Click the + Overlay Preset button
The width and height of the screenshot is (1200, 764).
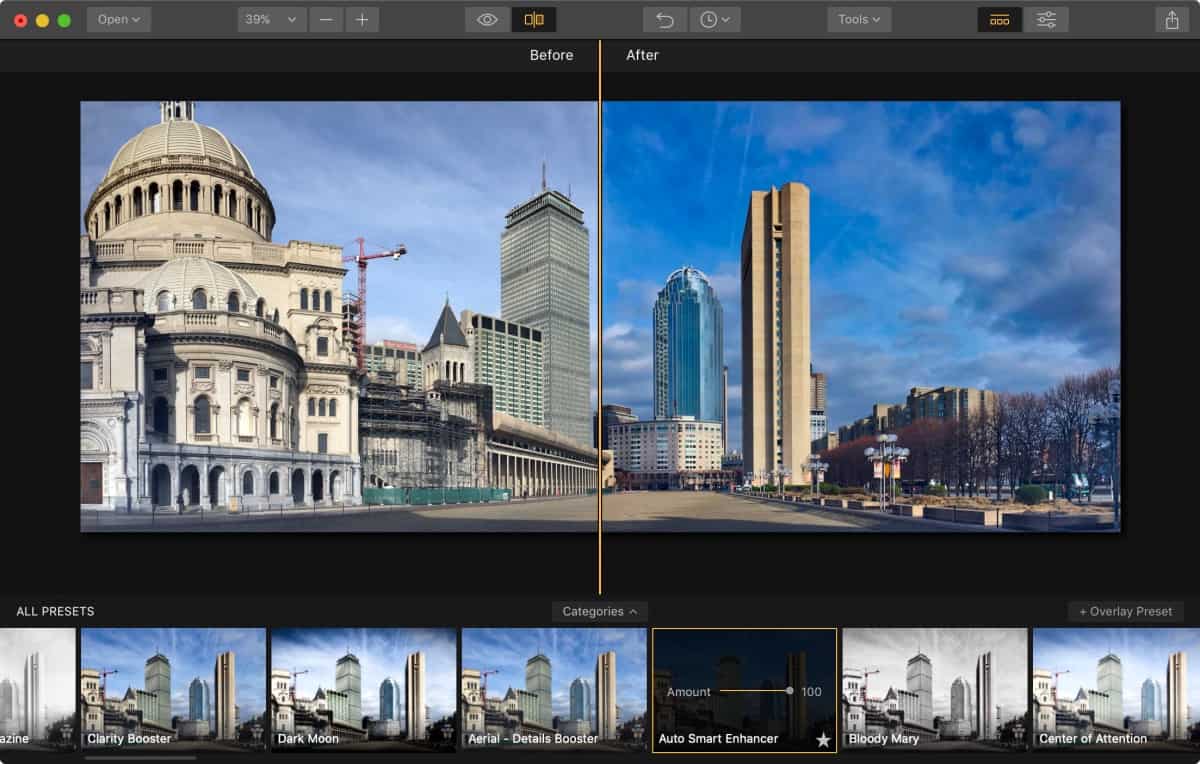(x=1126, y=611)
